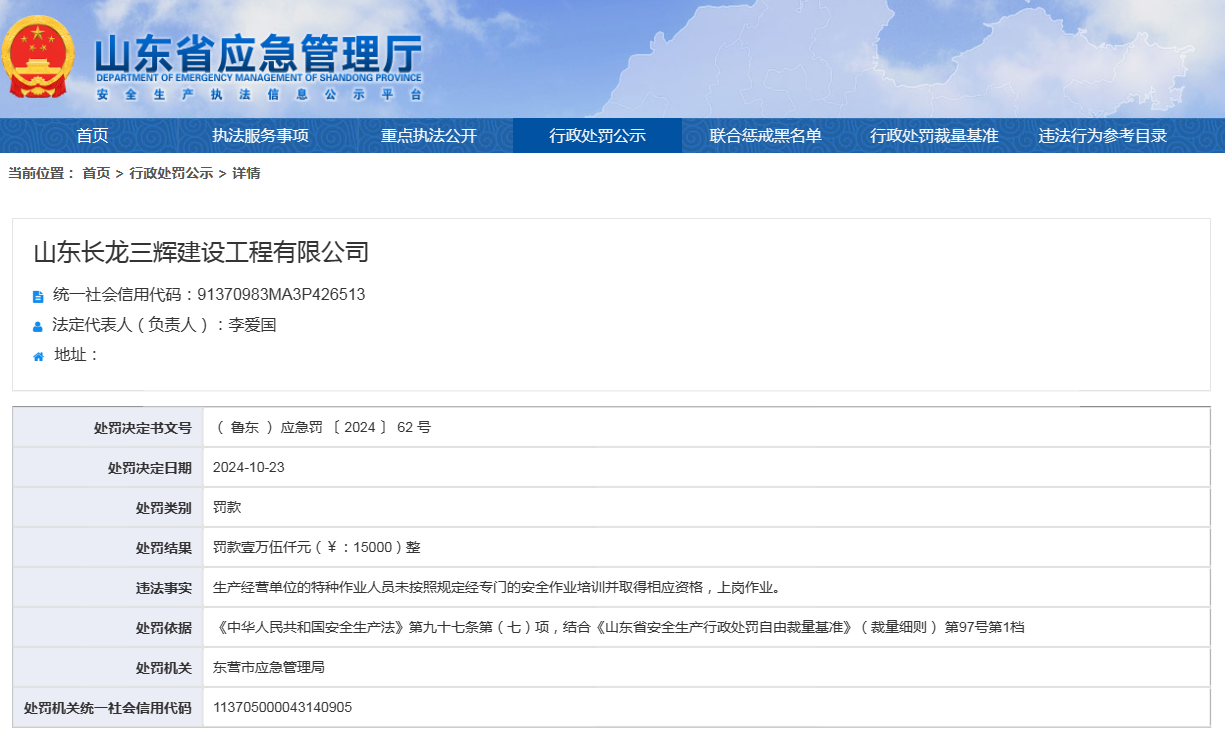Click the 处罚决定日期 label cell
The height and width of the screenshot is (730, 1225).
[108, 467]
